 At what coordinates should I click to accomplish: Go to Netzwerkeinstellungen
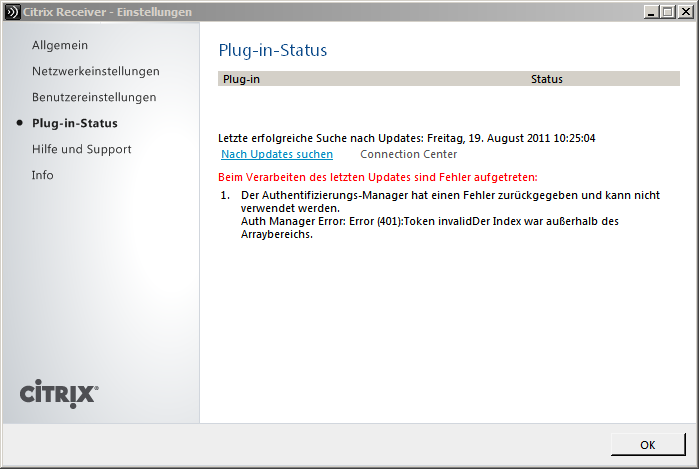(x=95, y=71)
